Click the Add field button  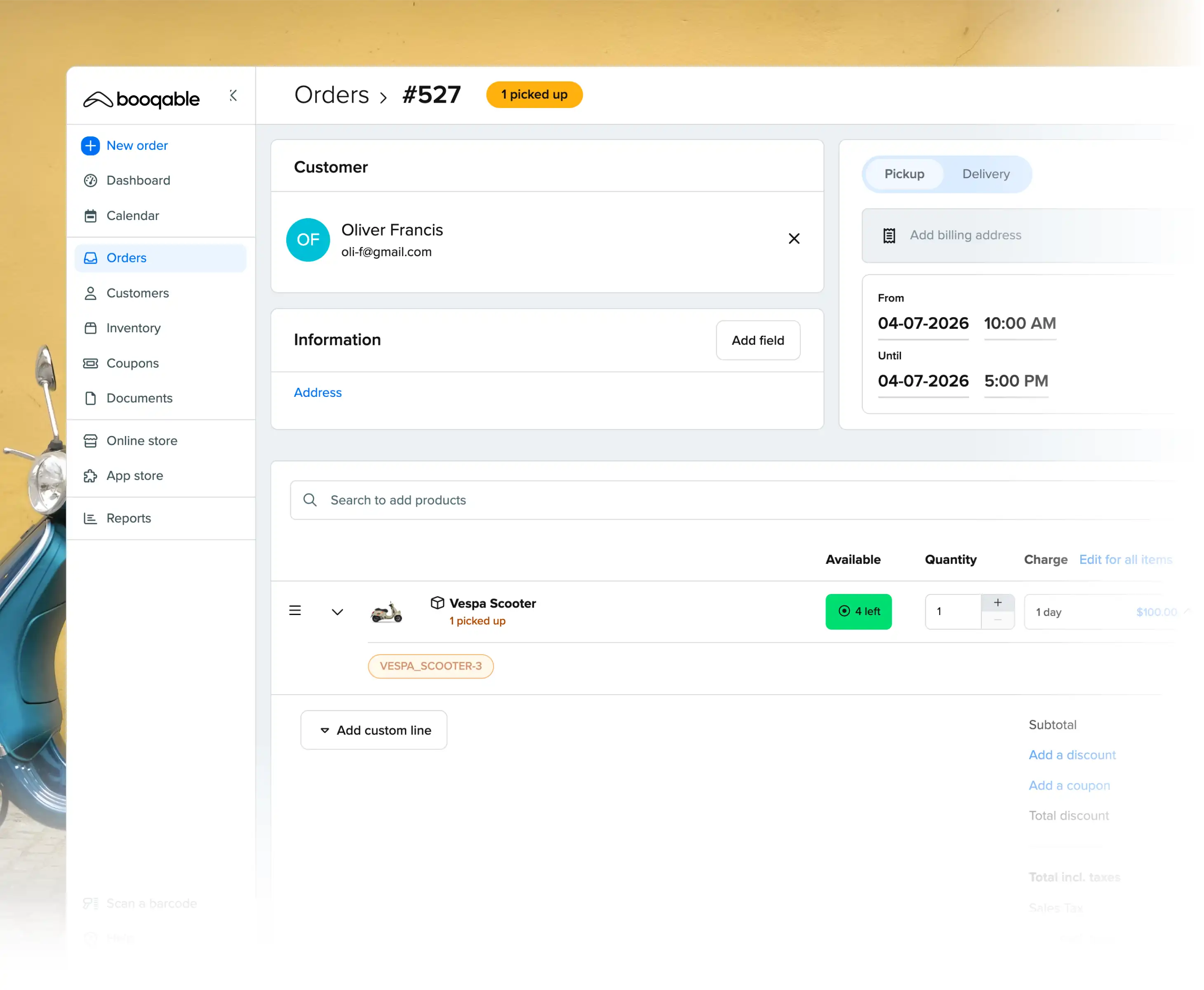pyautogui.click(x=757, y=340)
